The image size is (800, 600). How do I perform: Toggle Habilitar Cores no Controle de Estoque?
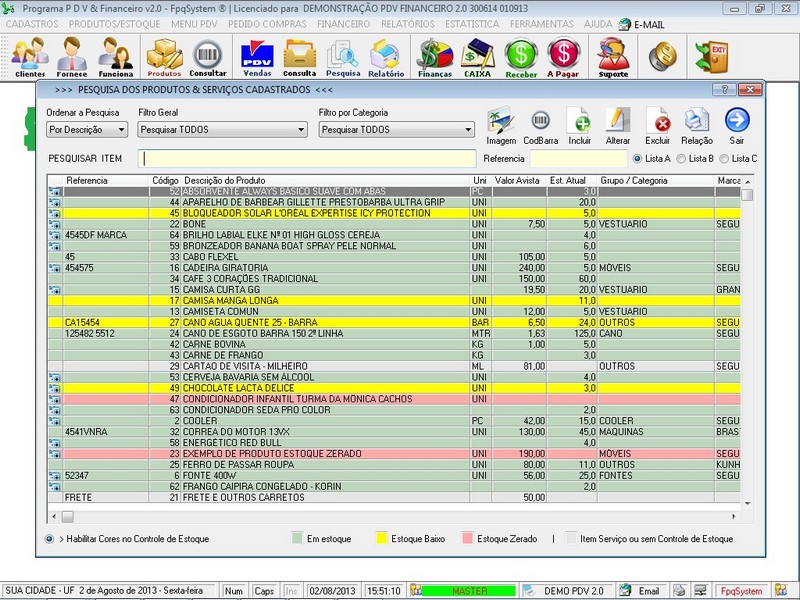pyautogui.click(x=50, y=539)
